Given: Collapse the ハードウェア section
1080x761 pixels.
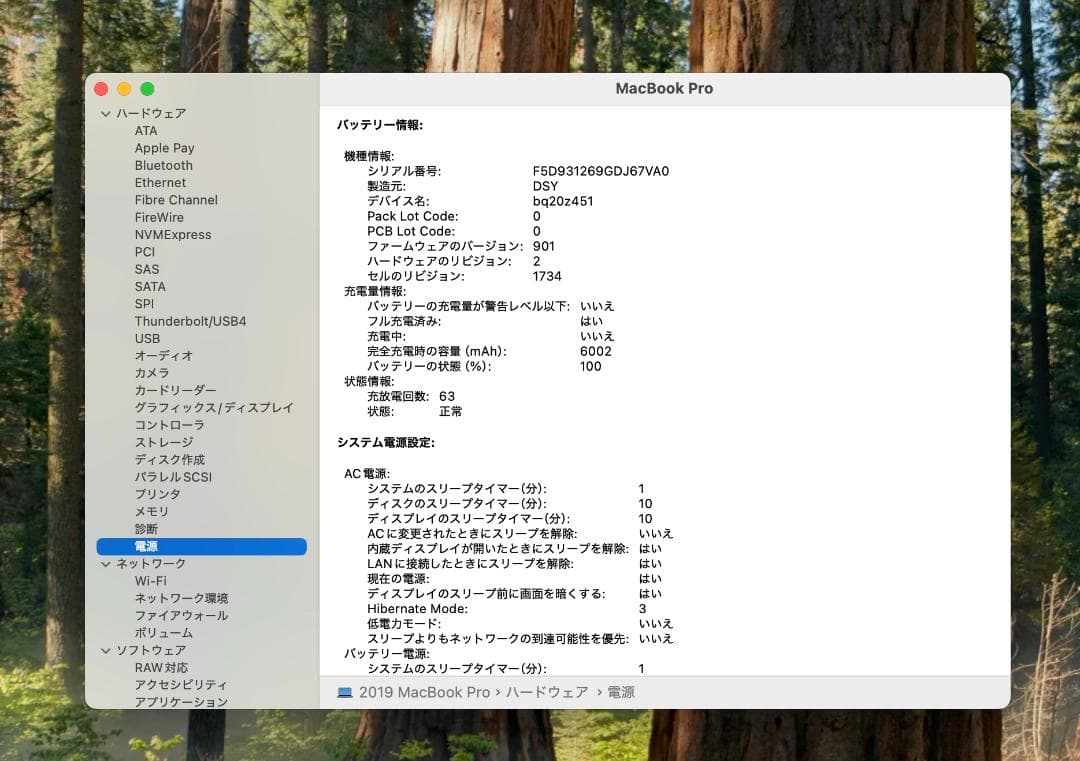Looking at the screenshot, I should tap(106, 113).
